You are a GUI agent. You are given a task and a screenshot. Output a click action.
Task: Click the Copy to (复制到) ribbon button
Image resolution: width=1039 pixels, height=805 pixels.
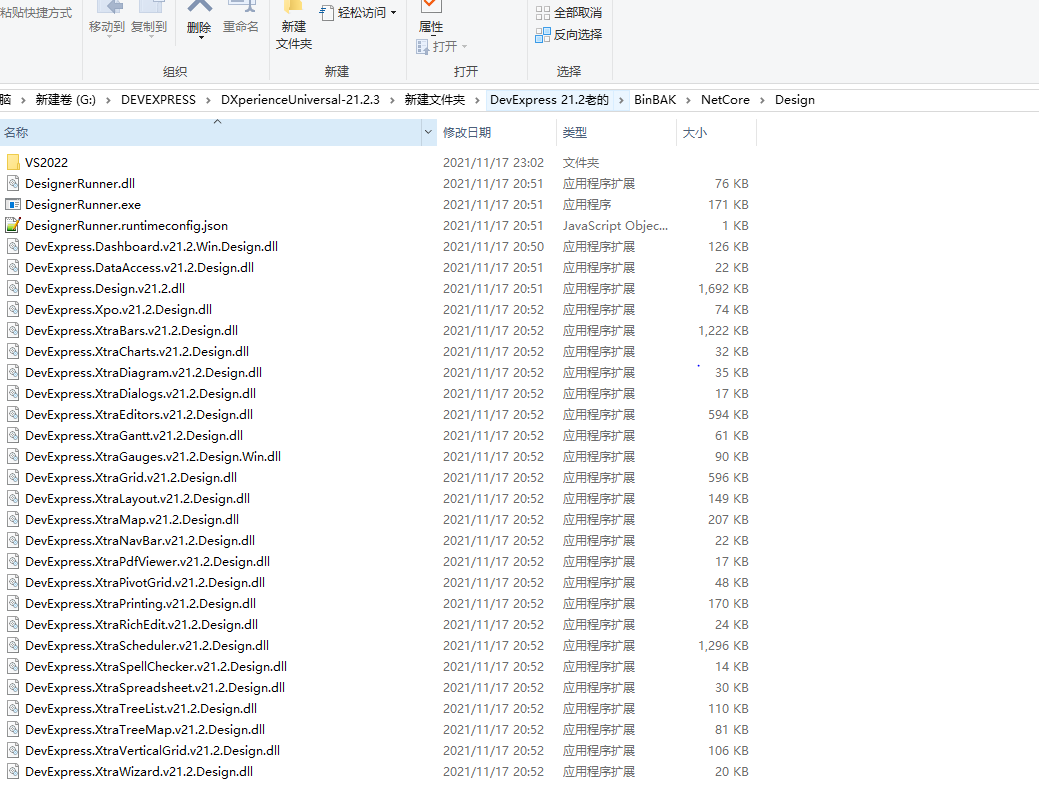[x=149, y=18]
